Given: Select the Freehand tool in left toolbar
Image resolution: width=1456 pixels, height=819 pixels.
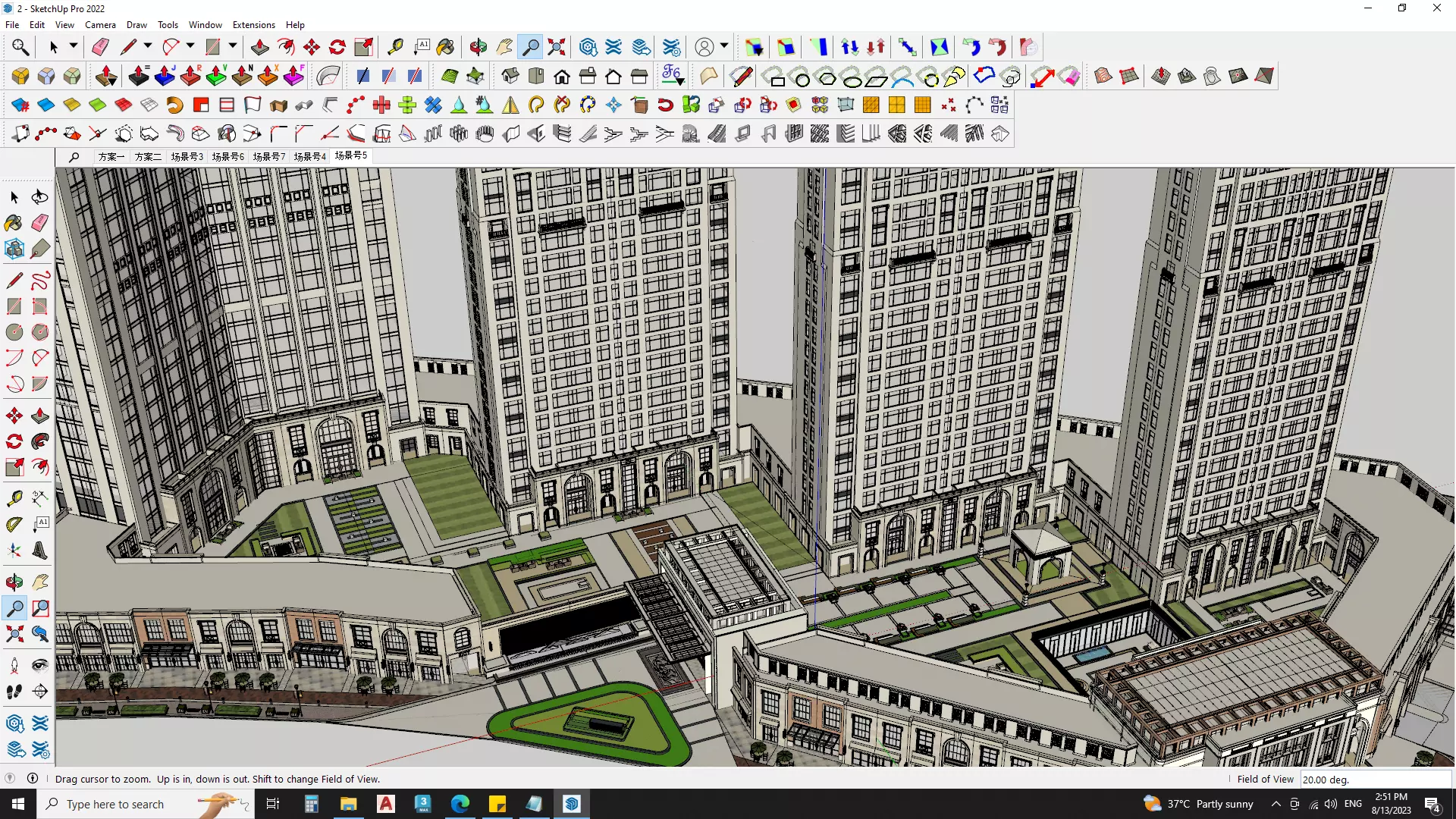Looking at the screenshot, I should click(40, 281).
